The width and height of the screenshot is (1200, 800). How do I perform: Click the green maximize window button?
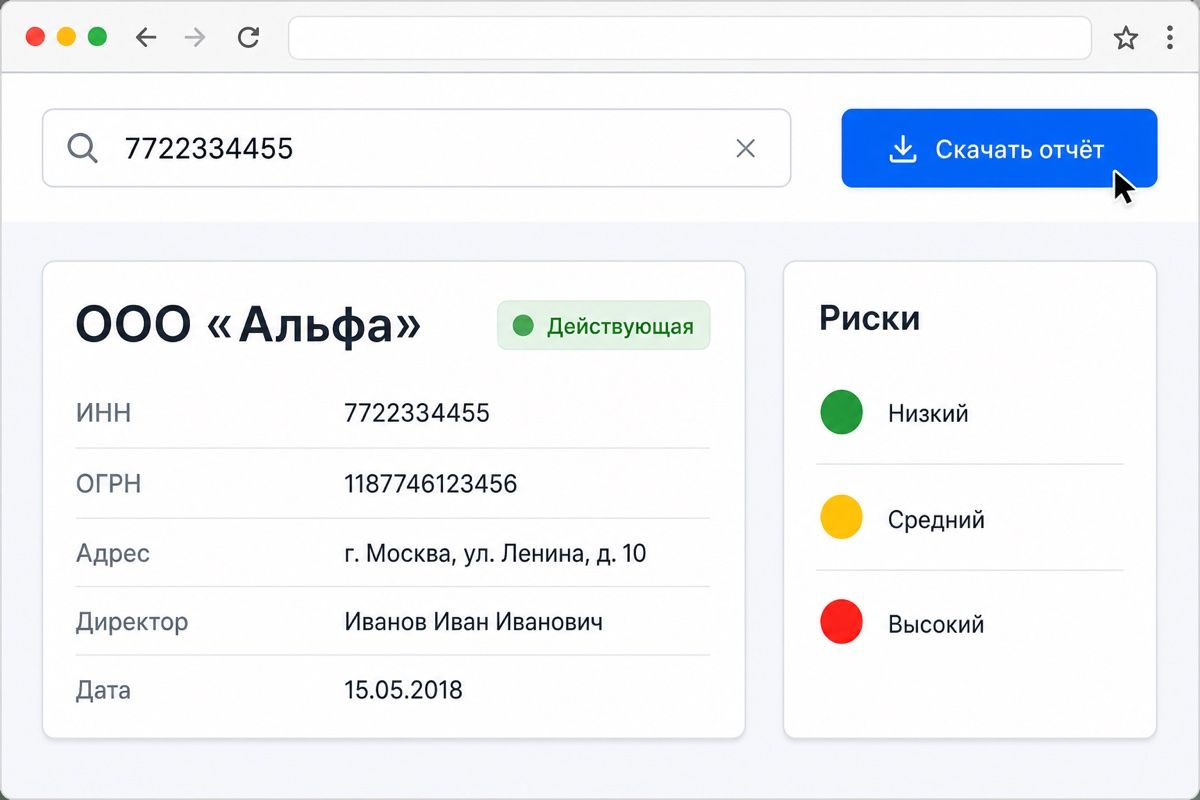pyautogui.click(x=97, y=37)
